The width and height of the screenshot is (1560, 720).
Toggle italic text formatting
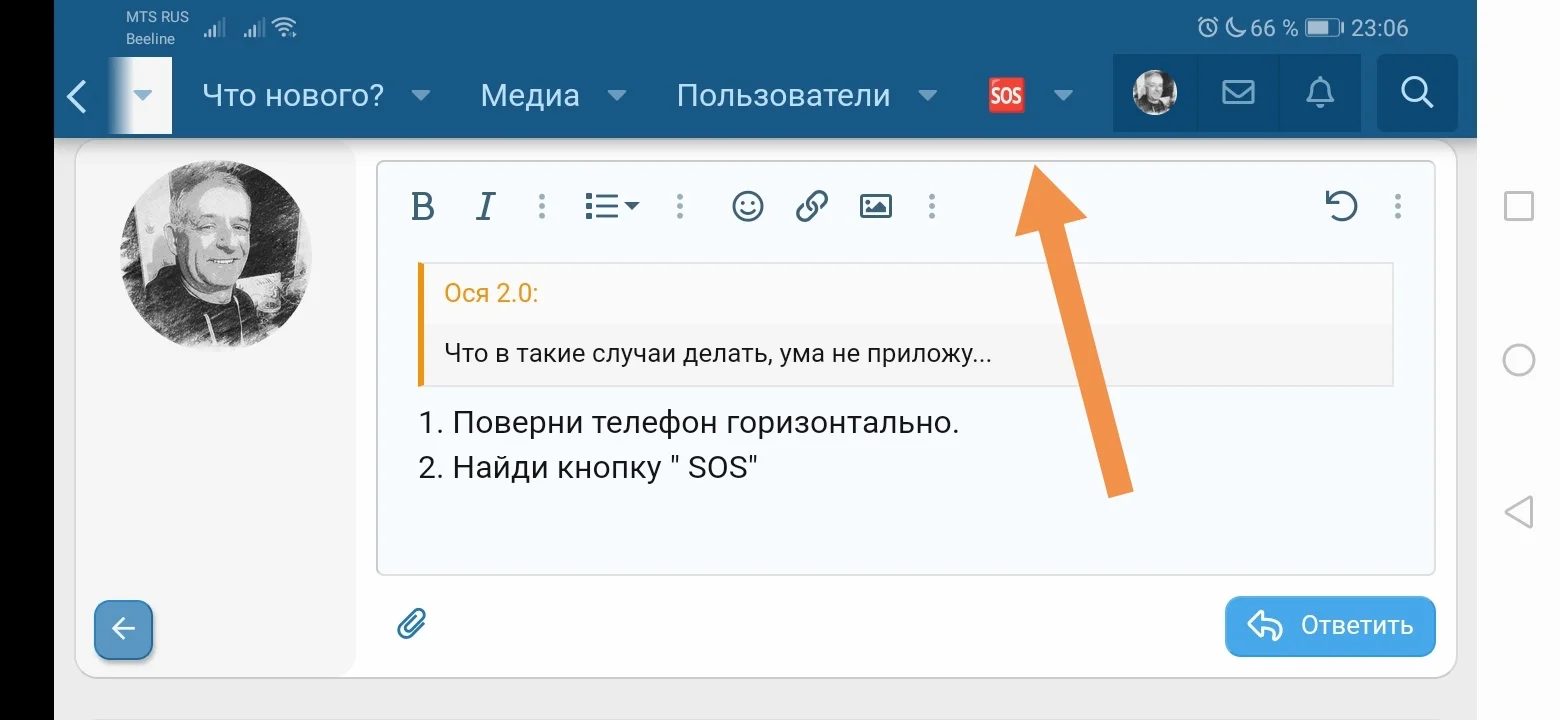click(x=484, y=206)
